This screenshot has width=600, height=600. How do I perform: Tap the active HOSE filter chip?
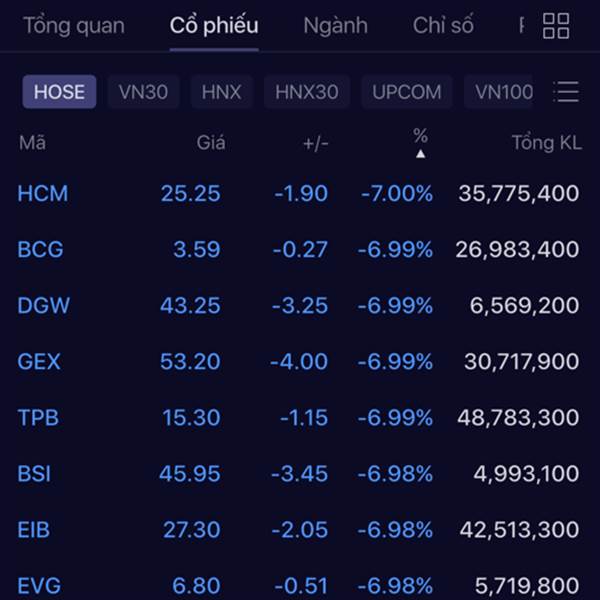(x=59, y=92)
